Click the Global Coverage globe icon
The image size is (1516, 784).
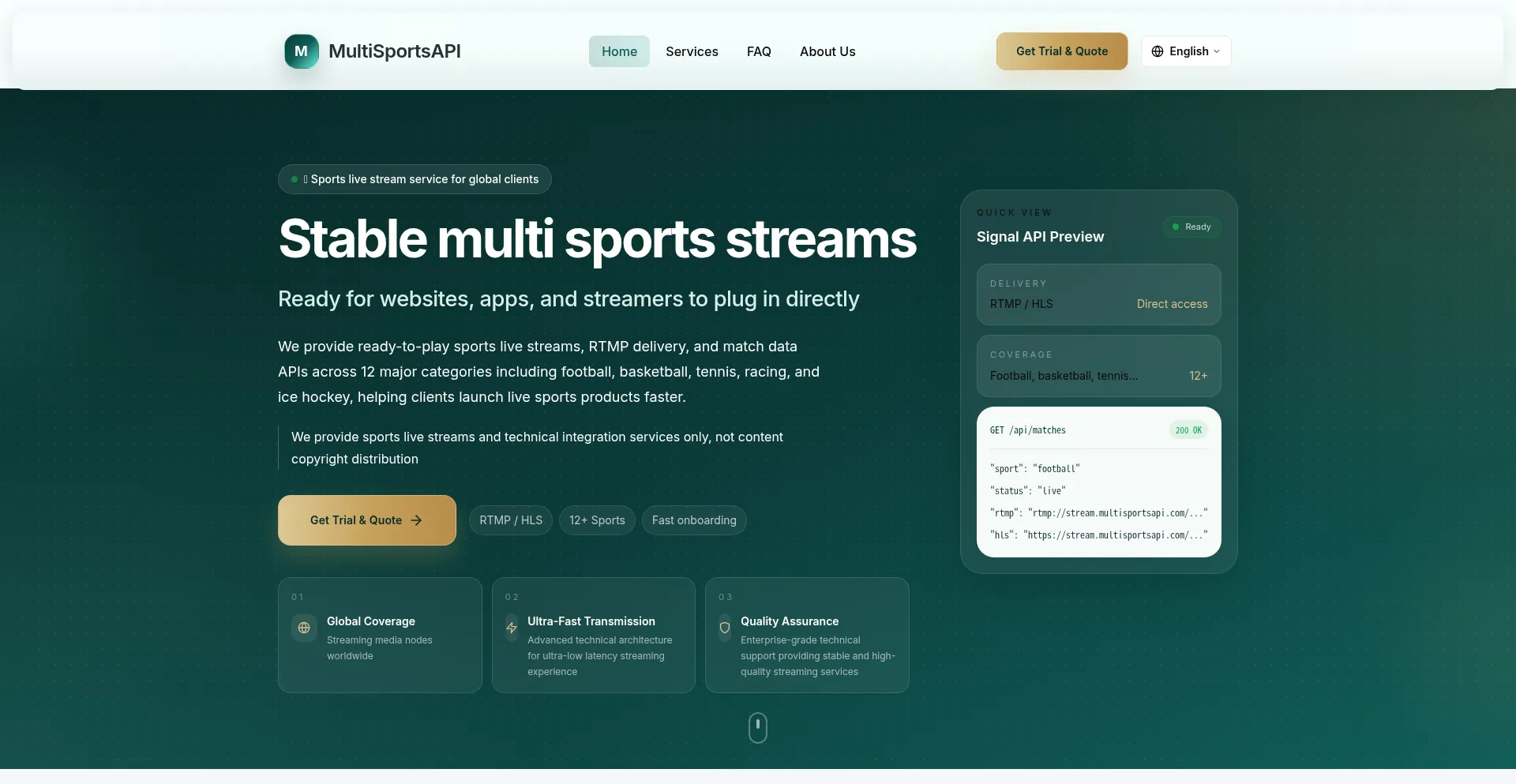(x=304, y=628)
